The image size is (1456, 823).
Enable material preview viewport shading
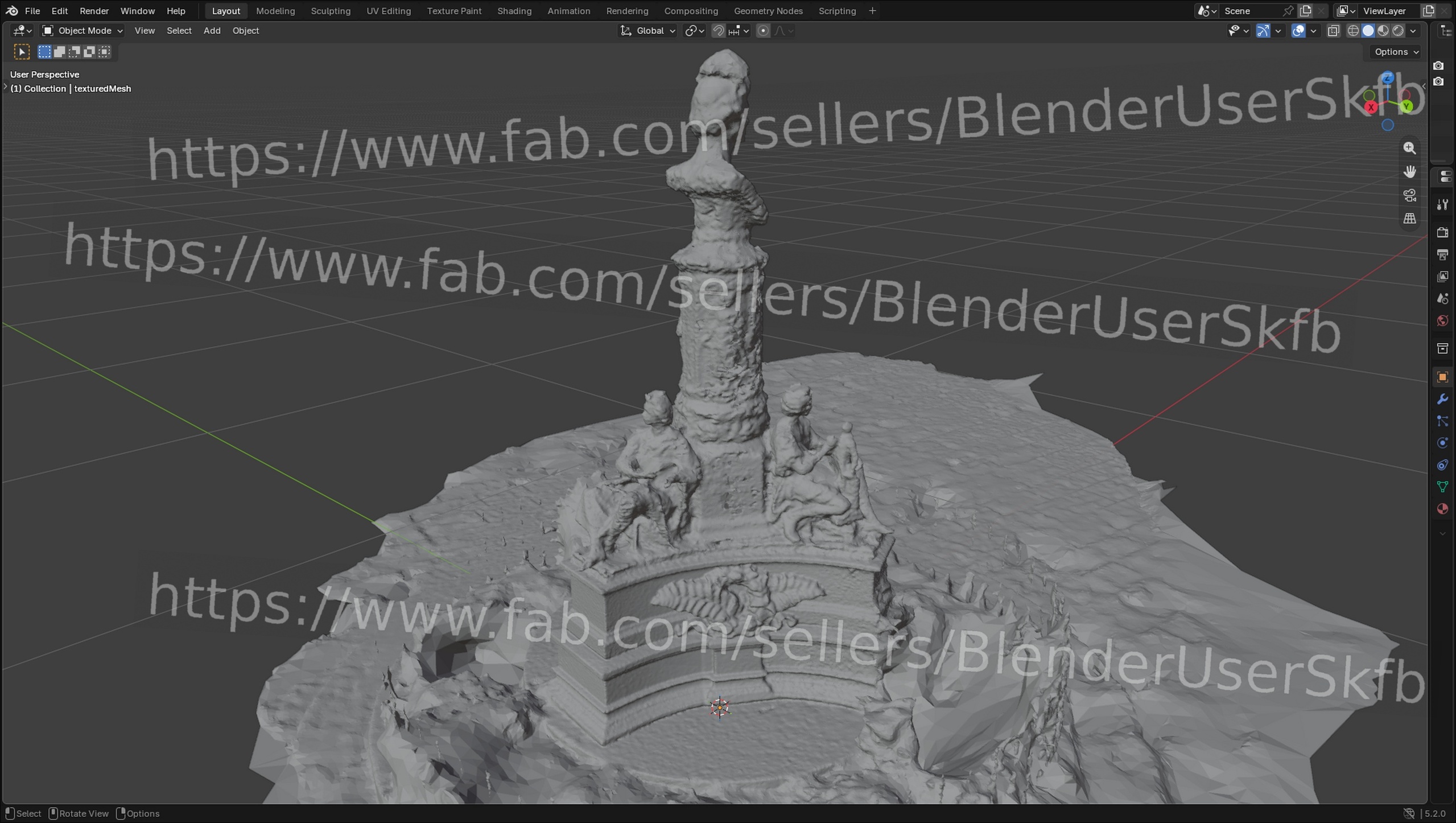pyautogui.click(x=1383, y=31)
